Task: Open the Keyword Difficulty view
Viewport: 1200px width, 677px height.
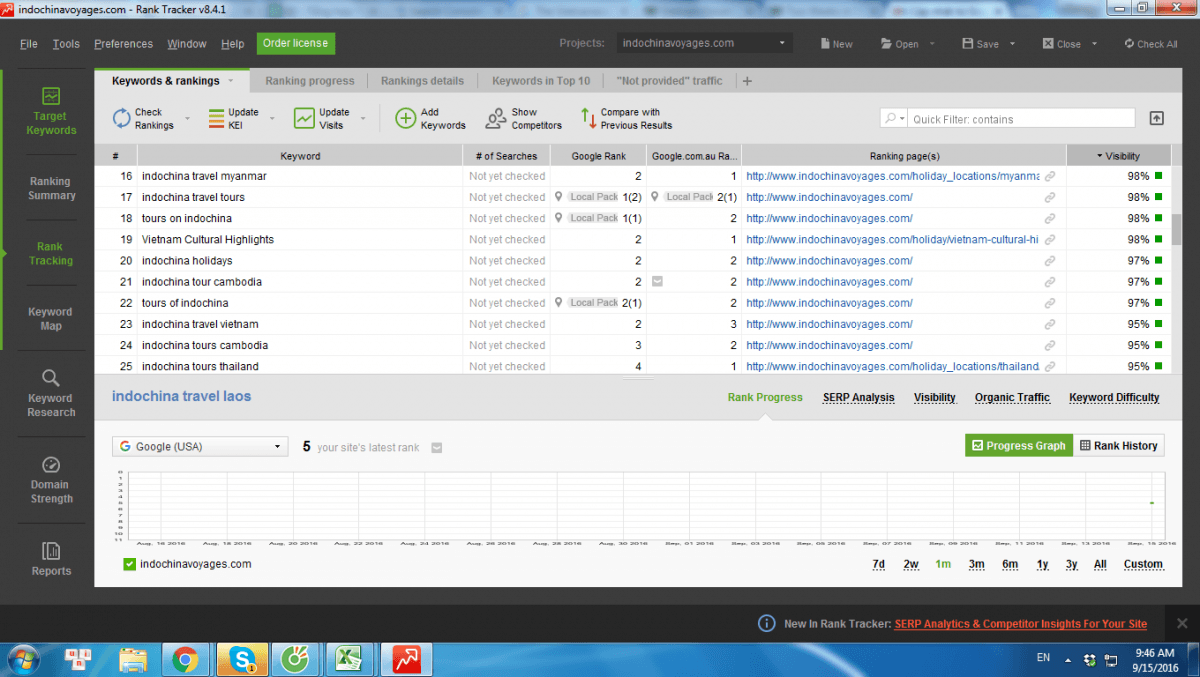Action: [x=1114, y=397]
